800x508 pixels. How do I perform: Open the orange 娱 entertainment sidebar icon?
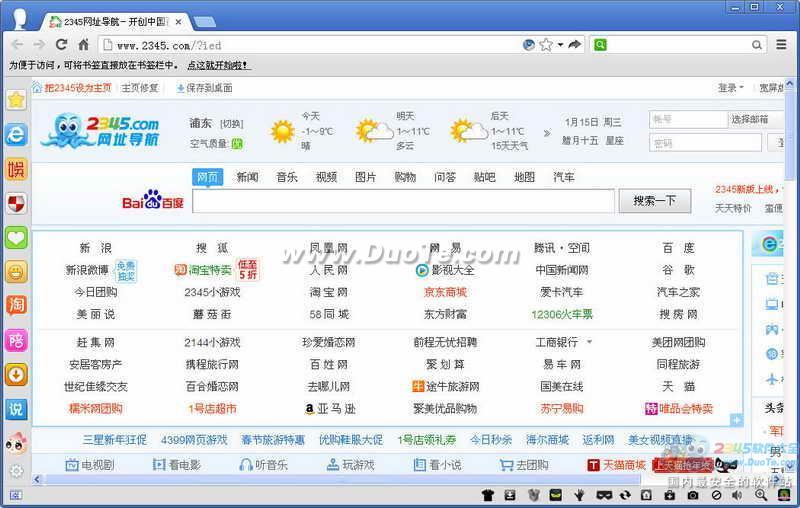16,169
